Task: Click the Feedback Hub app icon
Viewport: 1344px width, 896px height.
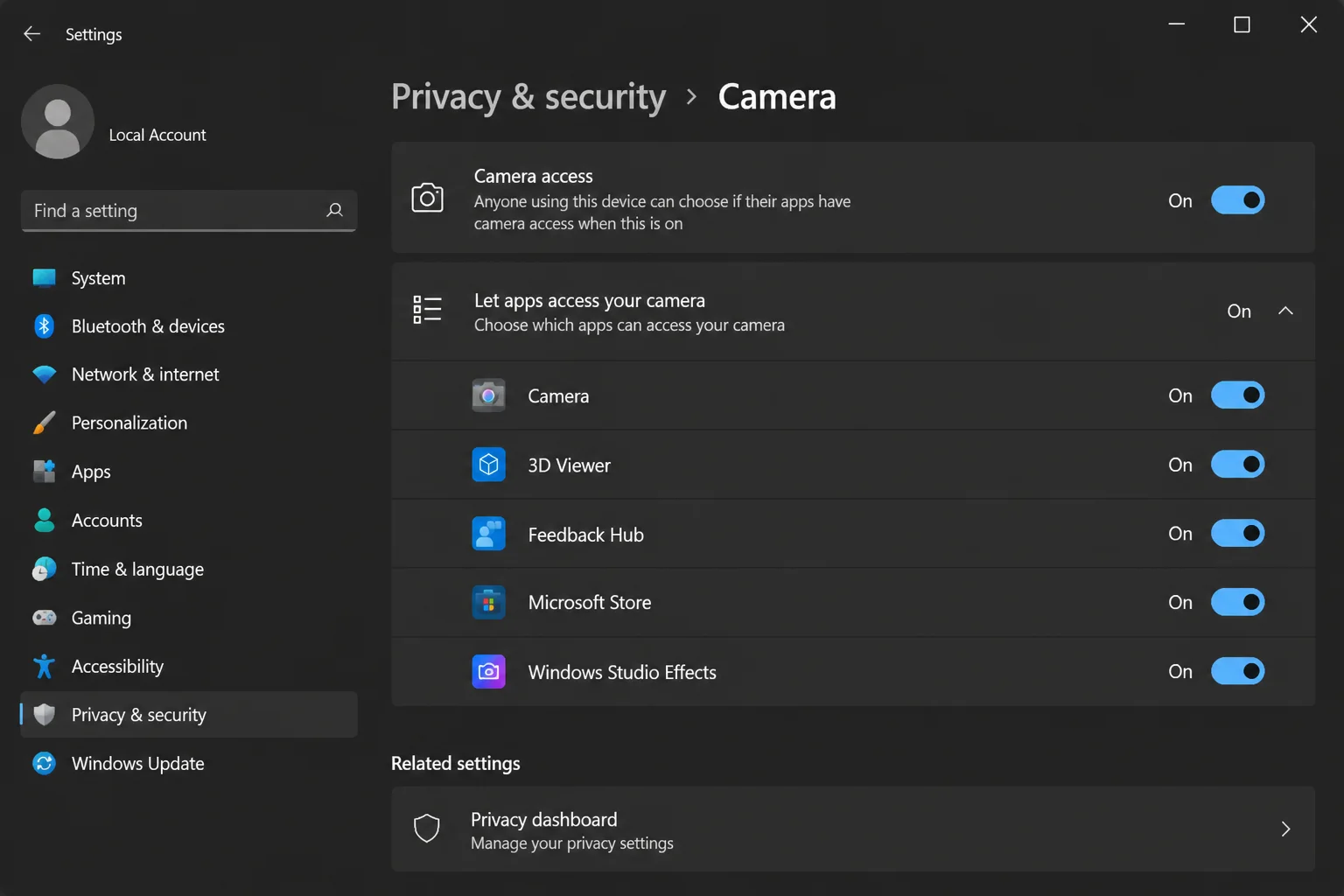Action: (x=489, y=534)
